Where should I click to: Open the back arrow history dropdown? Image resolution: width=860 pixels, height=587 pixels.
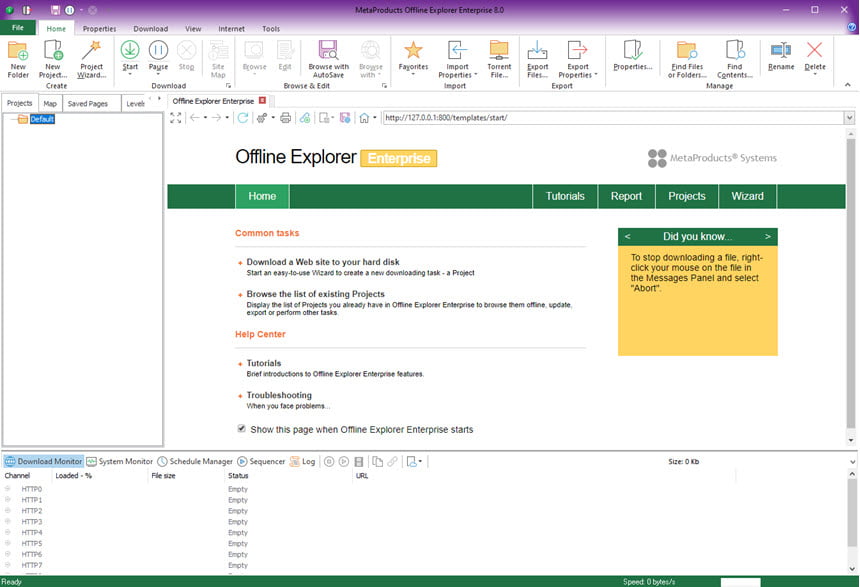206,117
